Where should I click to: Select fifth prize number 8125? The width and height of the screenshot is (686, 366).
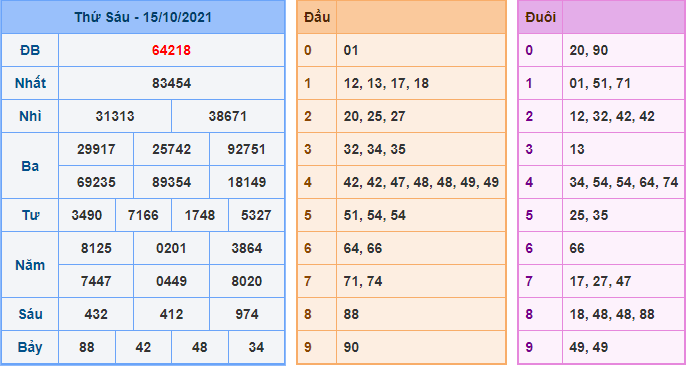(96, 248)
